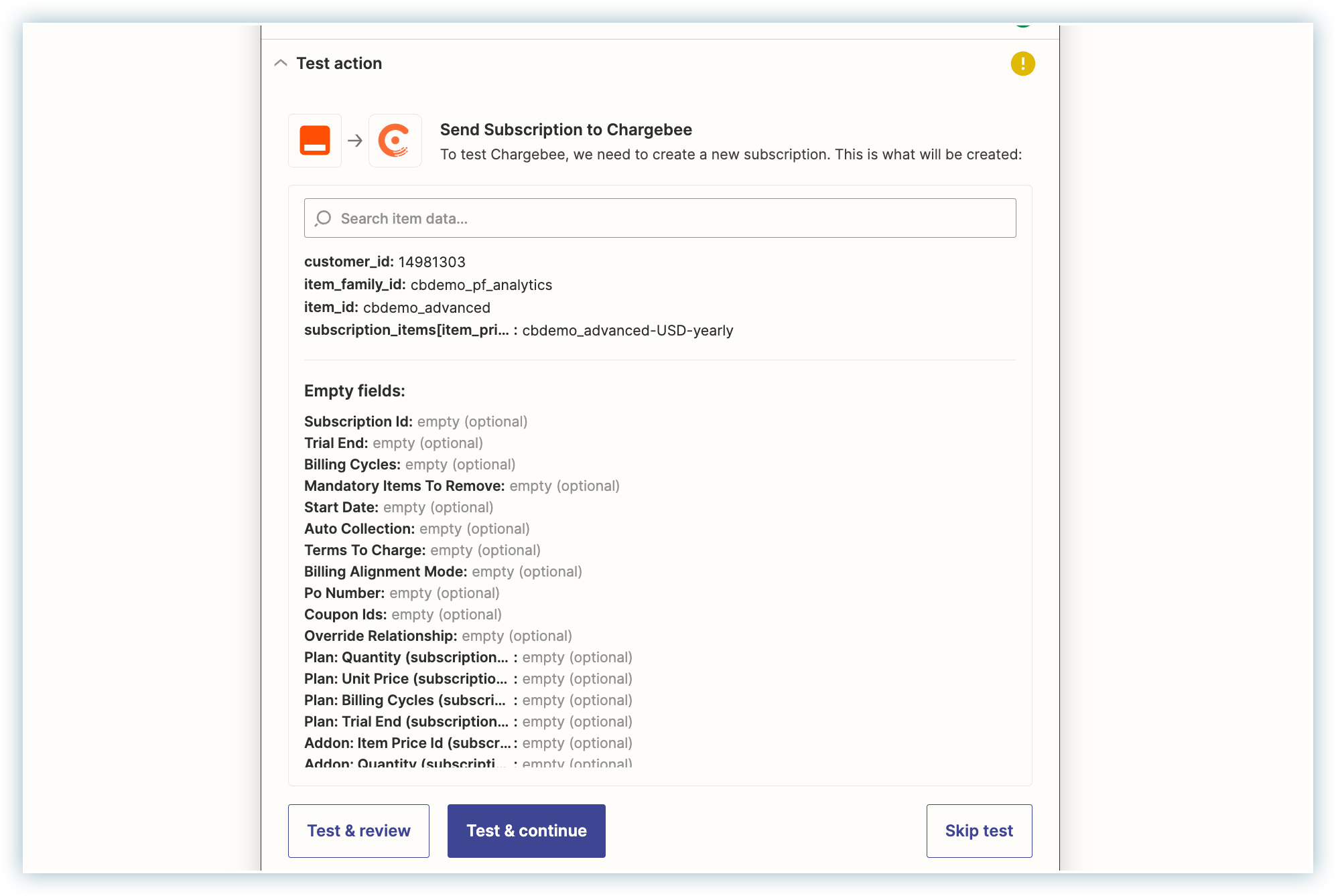Click the Coupon Ids empty field row
Image resolution: width=1336 pixels, height=896 pixels.
click(x=403, y=615)
